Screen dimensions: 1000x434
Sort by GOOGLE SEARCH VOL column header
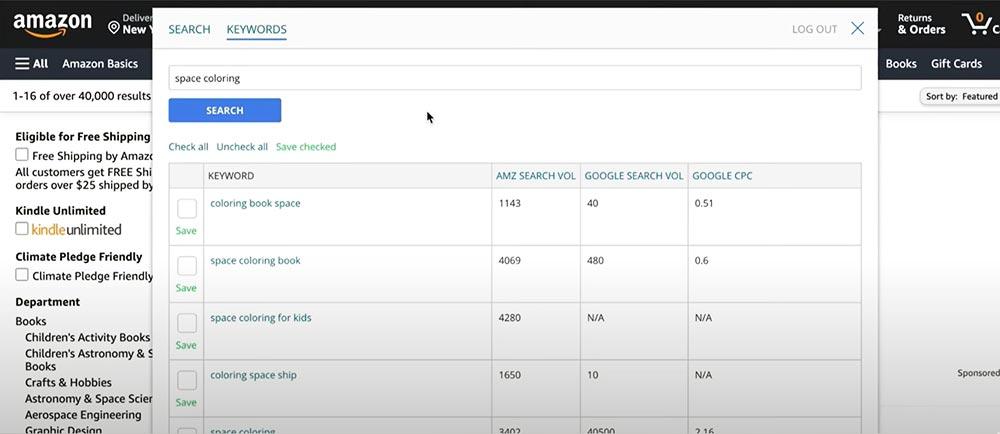point(634,175)
